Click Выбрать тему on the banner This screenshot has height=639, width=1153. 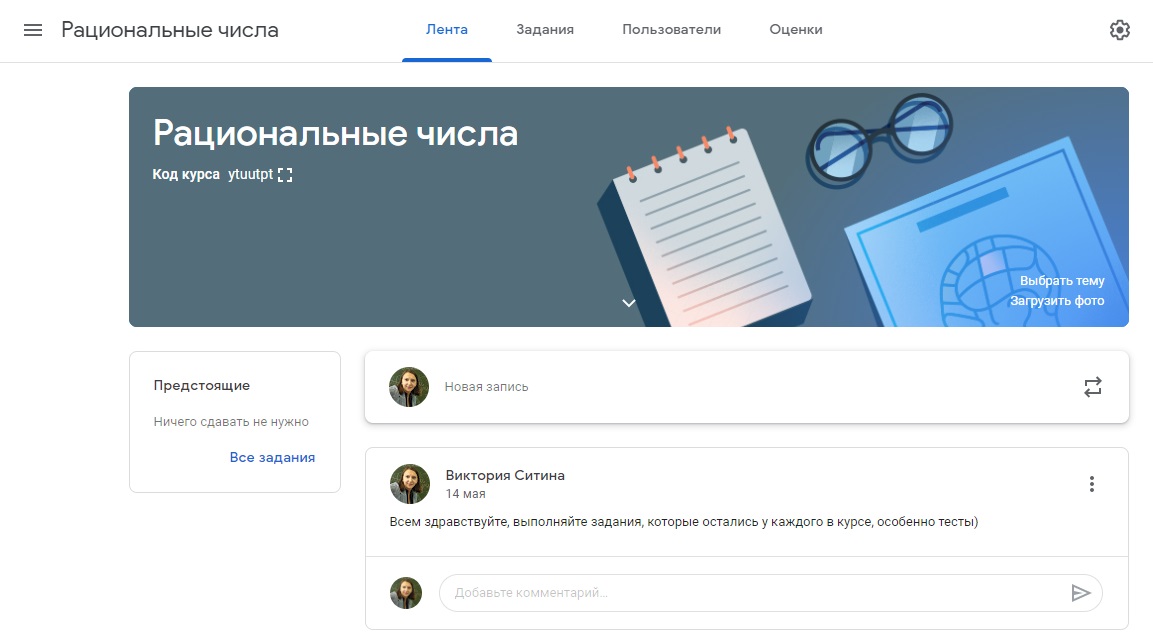tap(1062, 281)
